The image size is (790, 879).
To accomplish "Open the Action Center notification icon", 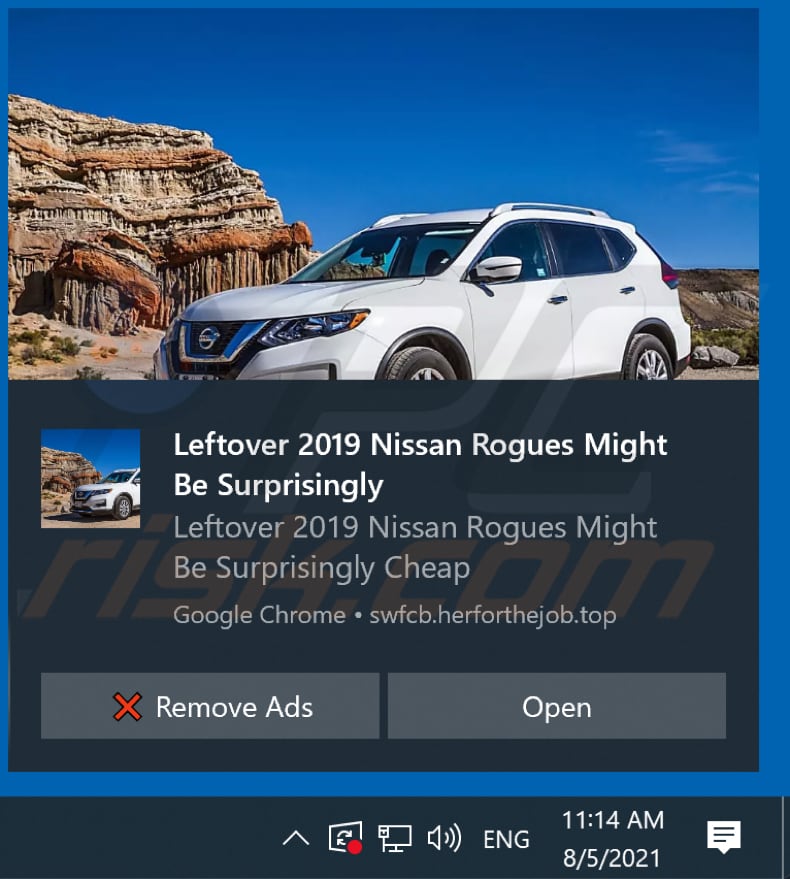I will (x=724, y=837).
